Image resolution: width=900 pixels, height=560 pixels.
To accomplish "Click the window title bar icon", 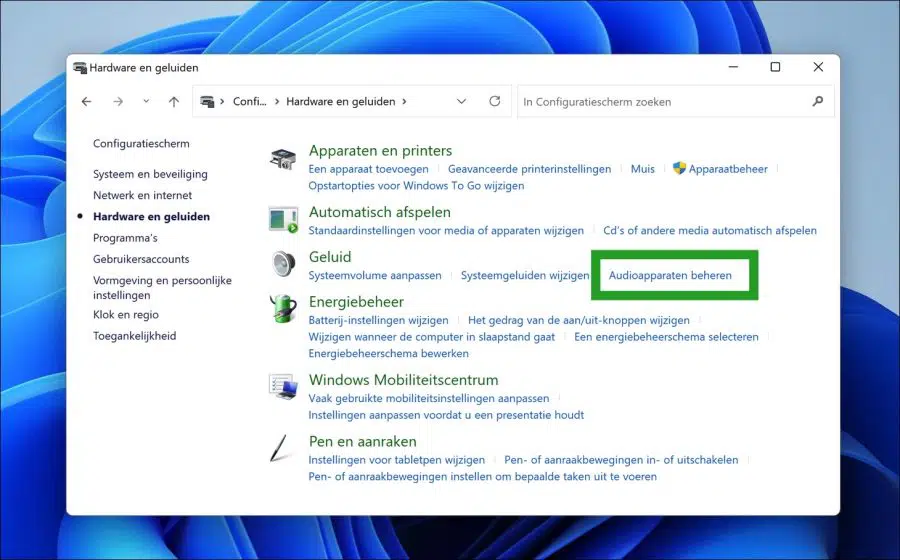I will (80, 68).
